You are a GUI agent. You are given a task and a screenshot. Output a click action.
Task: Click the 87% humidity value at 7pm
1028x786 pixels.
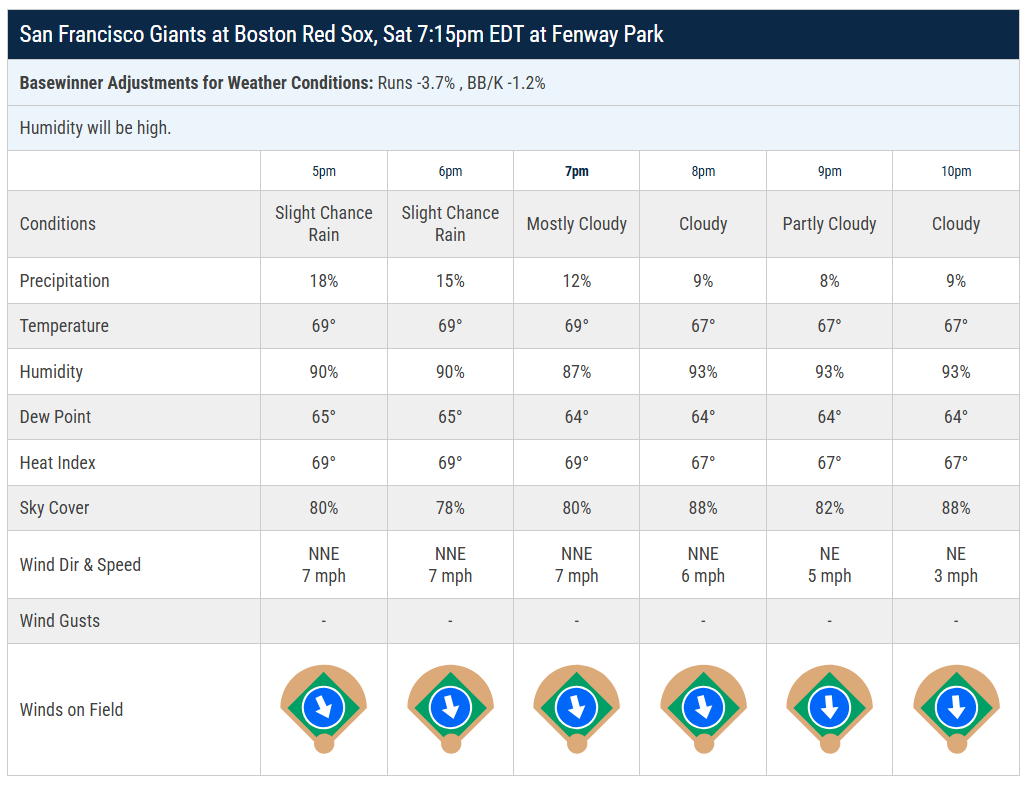point(577,372)
